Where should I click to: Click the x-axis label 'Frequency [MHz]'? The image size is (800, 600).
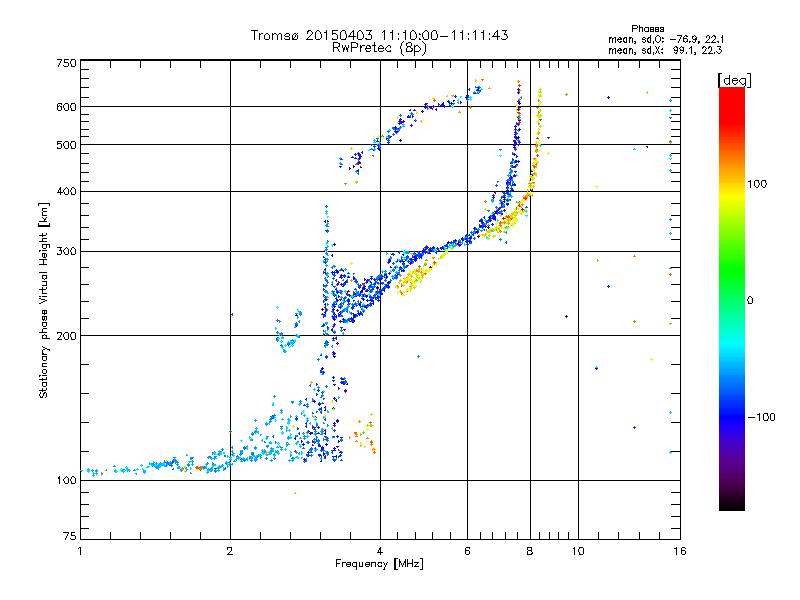click(379, 564)
